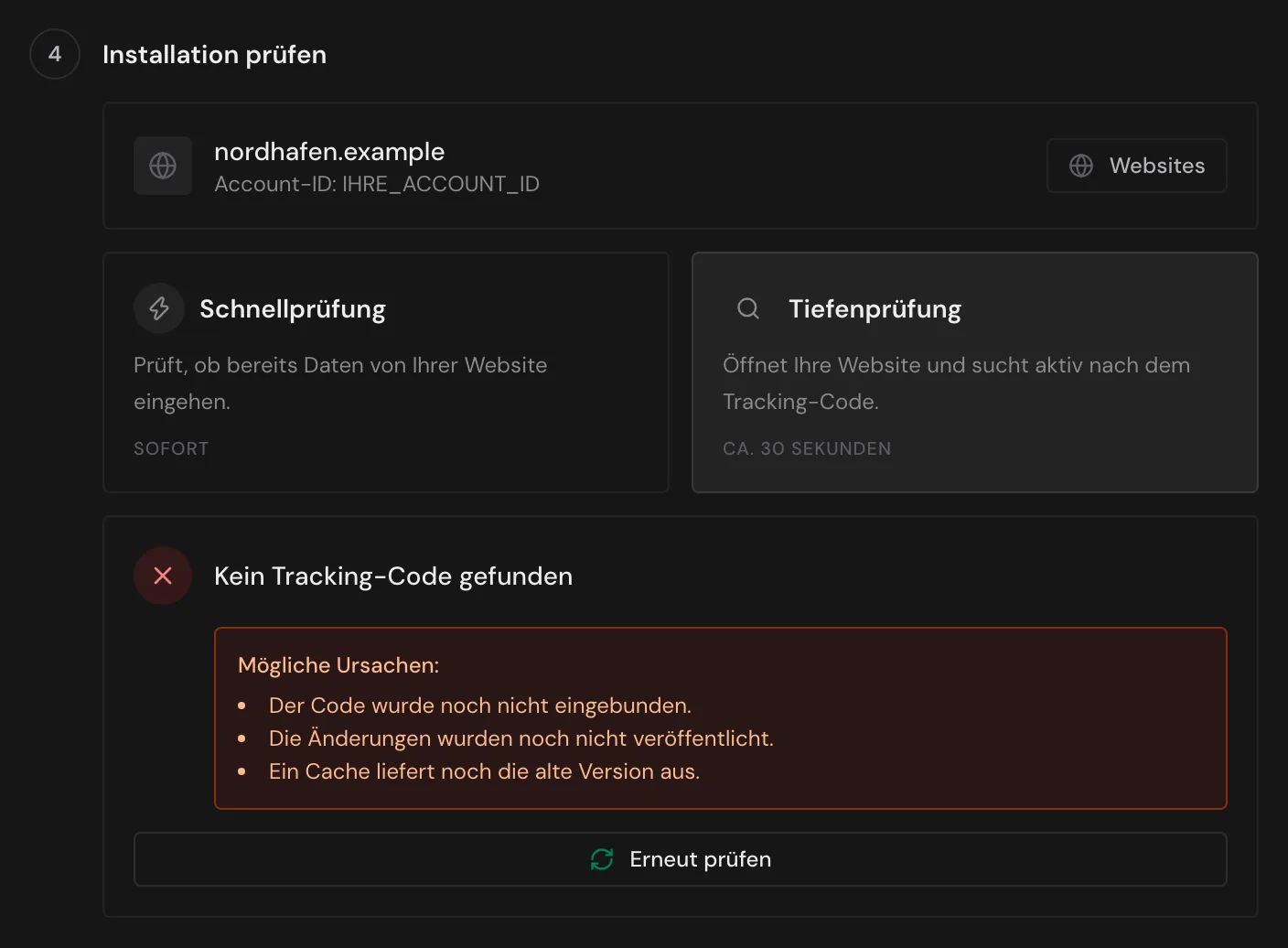Click 'Ein Cache liefert noch die alte Version aus.'
Screen dimensions: 1288x948
[485, 771]
